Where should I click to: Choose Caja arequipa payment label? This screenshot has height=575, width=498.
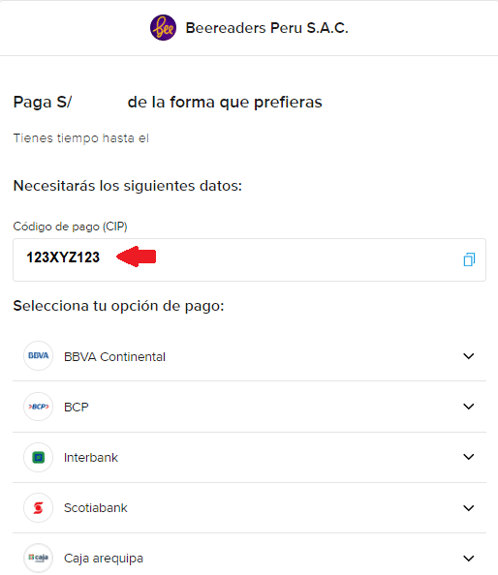coord(104,558)
